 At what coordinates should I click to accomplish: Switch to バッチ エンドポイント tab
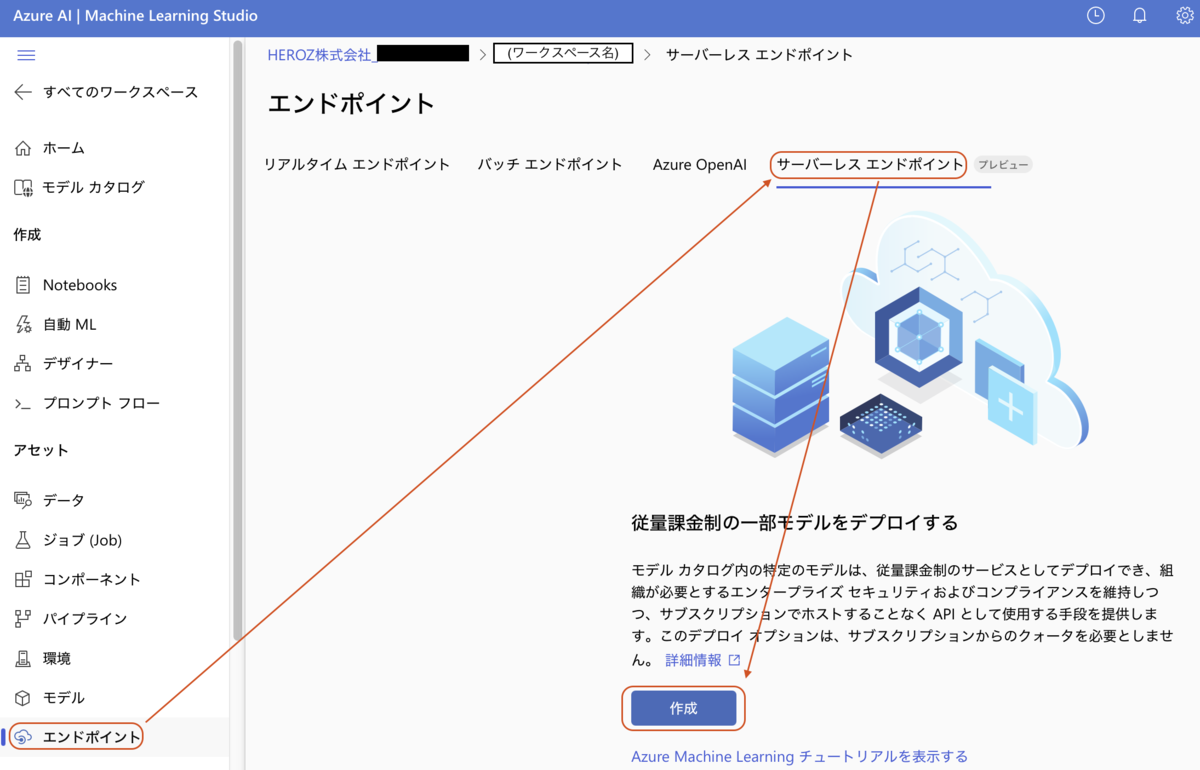[550, 165]
